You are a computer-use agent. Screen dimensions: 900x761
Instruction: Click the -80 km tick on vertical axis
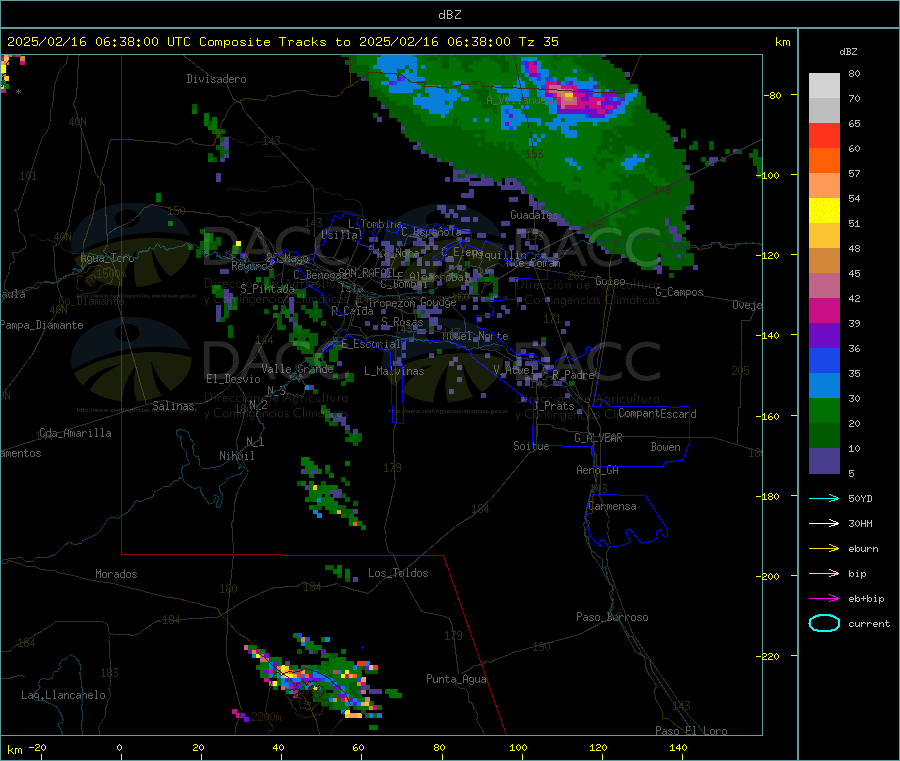click(x=773, y=95)
